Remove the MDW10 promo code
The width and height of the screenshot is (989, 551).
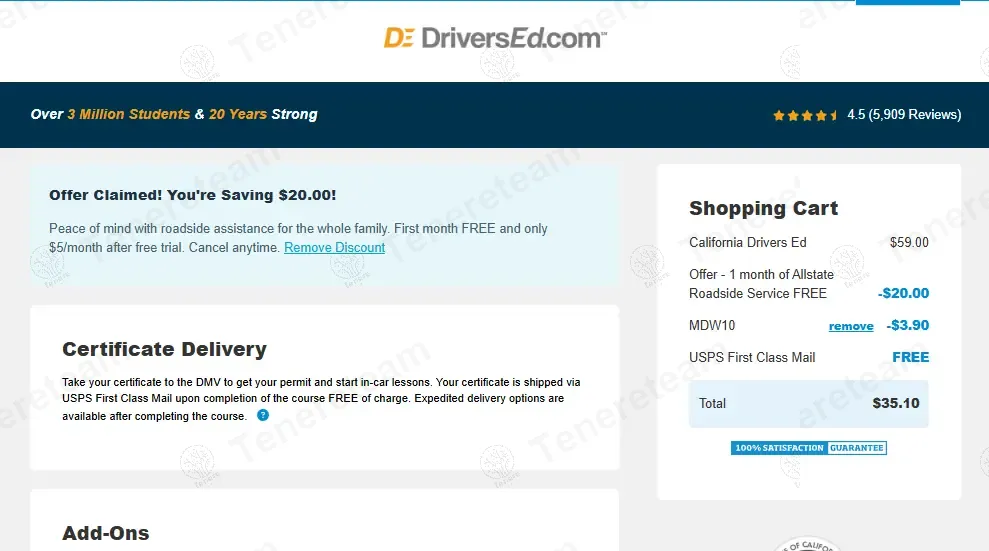[x=851, y=326]
